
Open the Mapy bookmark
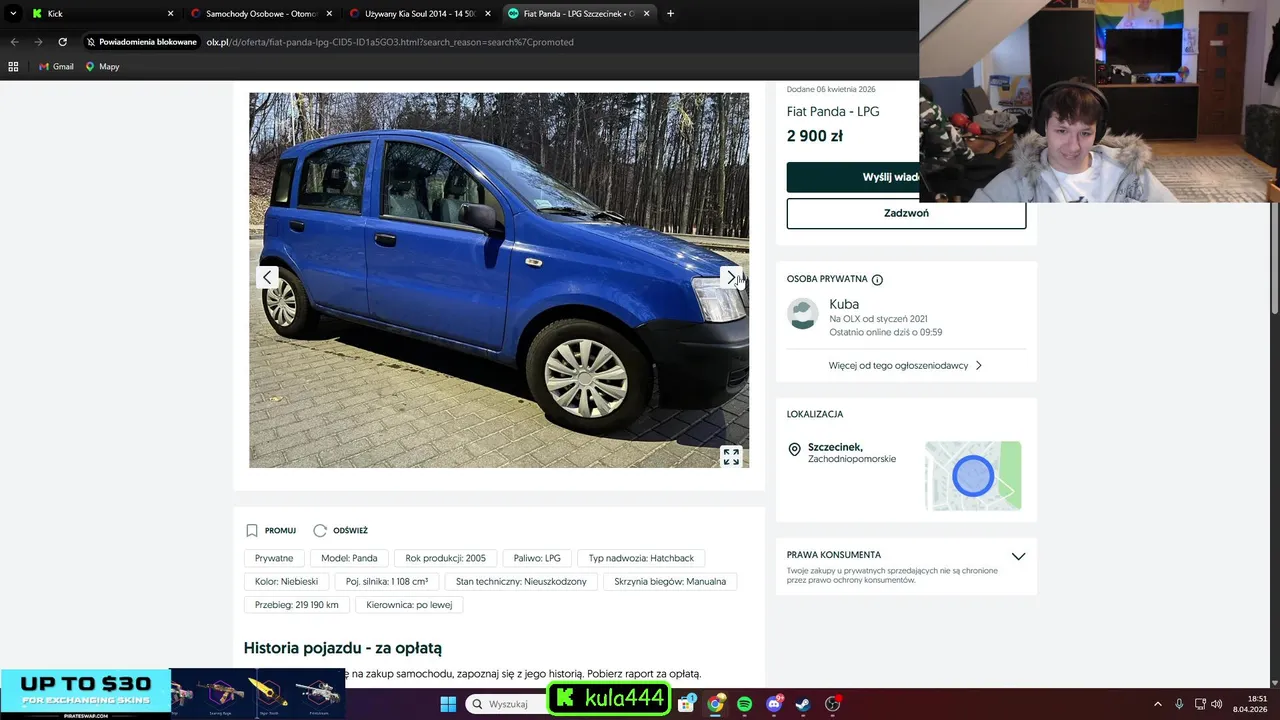[102, 66]
